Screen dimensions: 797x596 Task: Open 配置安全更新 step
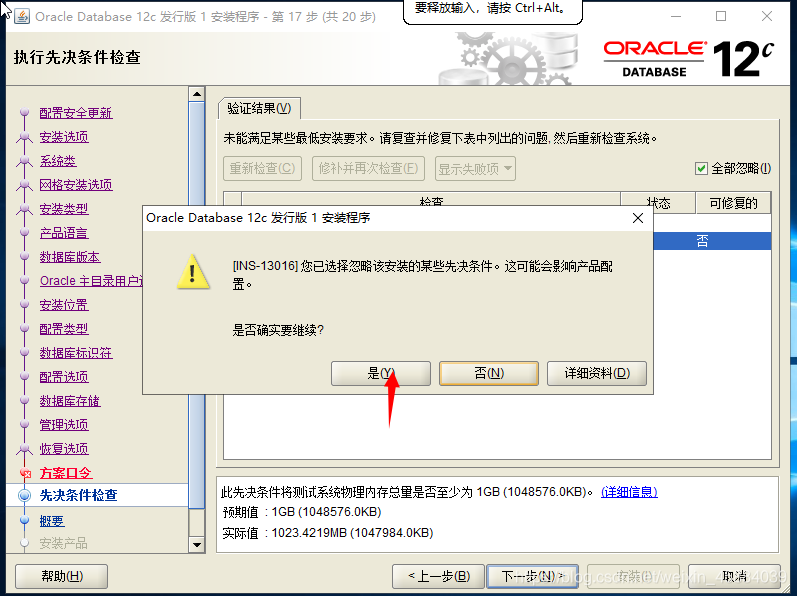click(76, 113)
